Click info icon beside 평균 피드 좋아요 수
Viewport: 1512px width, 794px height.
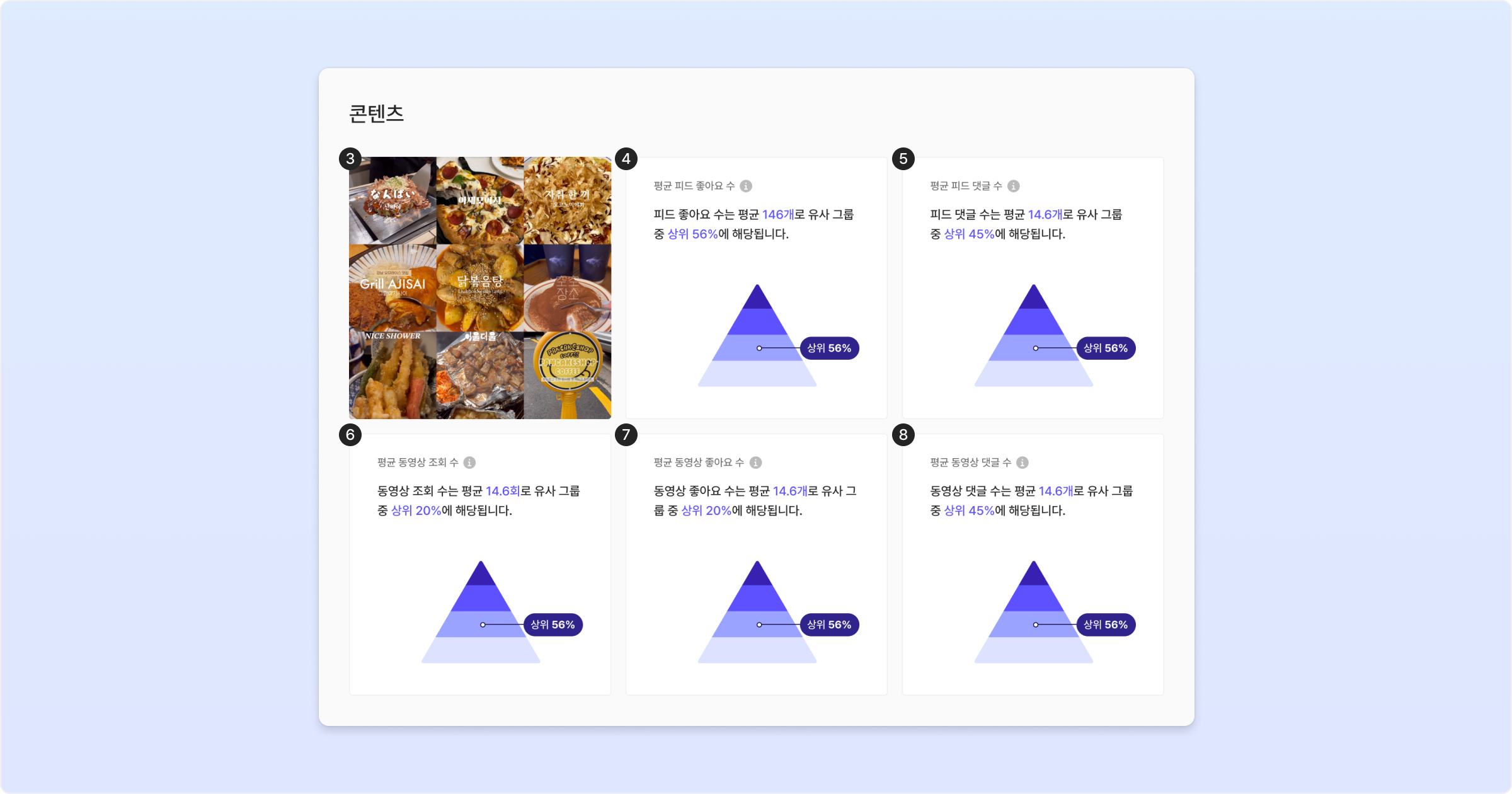(x=746, y=186)
